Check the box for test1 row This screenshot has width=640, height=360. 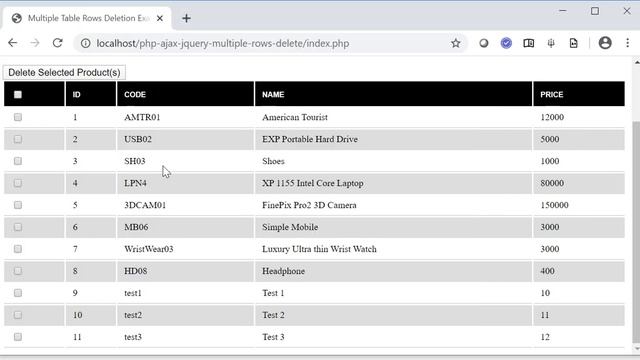coord(18,293)
